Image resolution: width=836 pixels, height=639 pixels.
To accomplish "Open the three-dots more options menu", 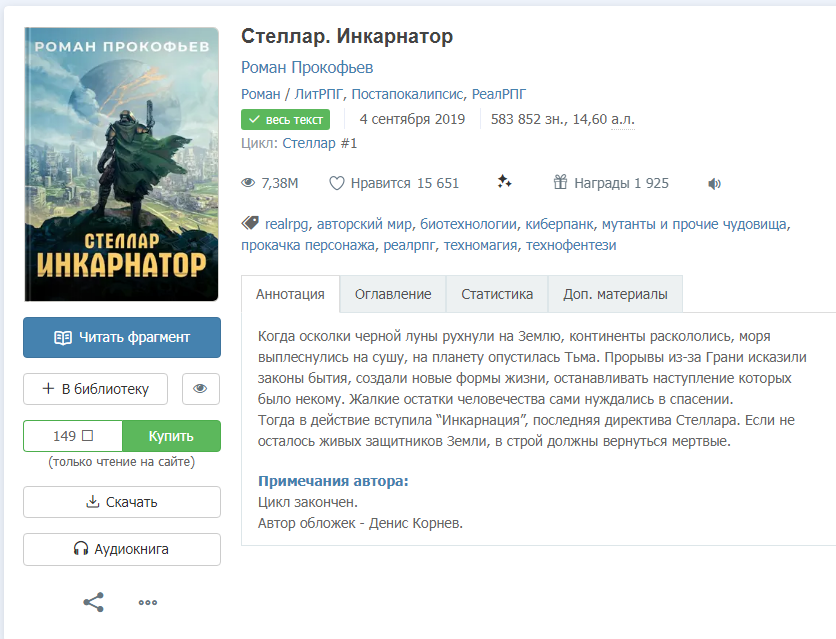I will click(148, 603).
